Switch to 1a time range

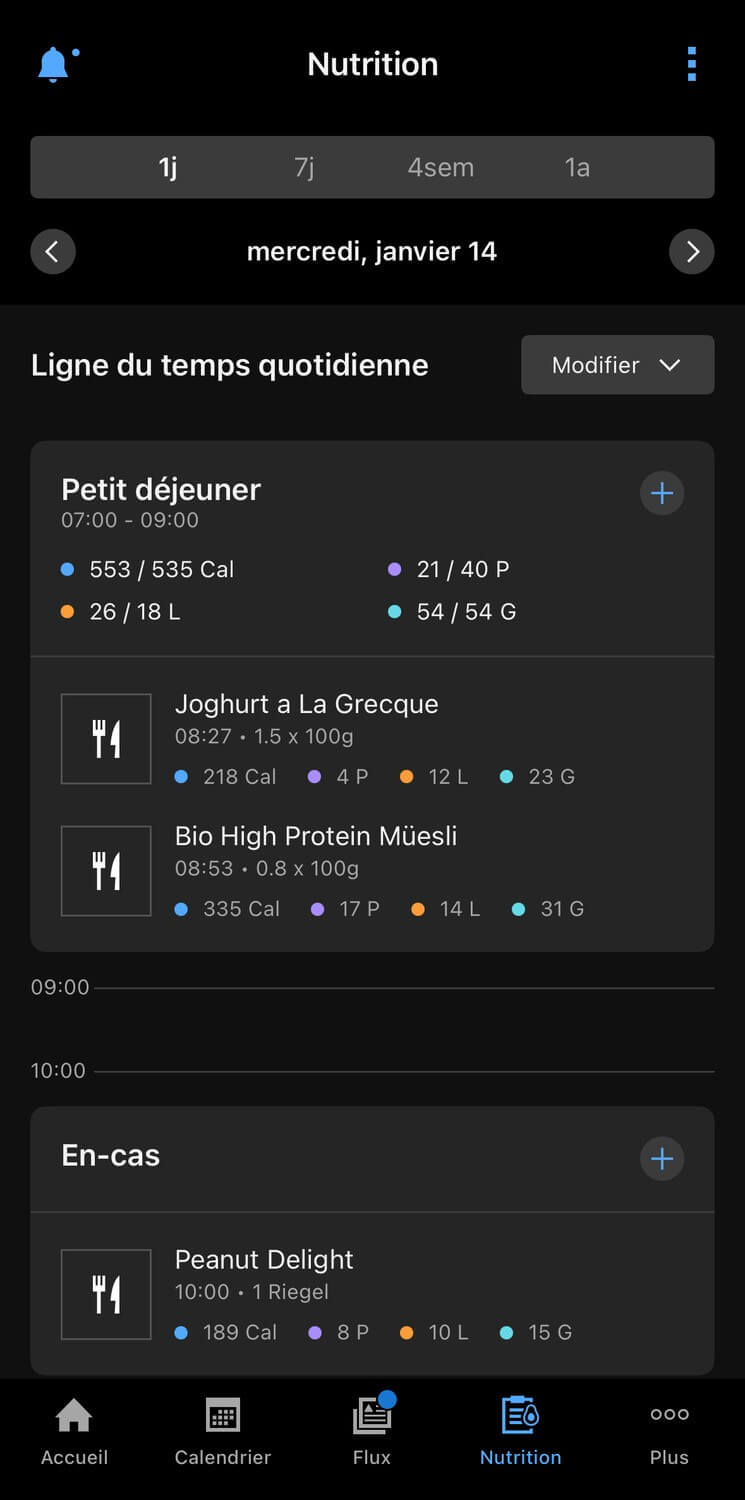[577, 167]
